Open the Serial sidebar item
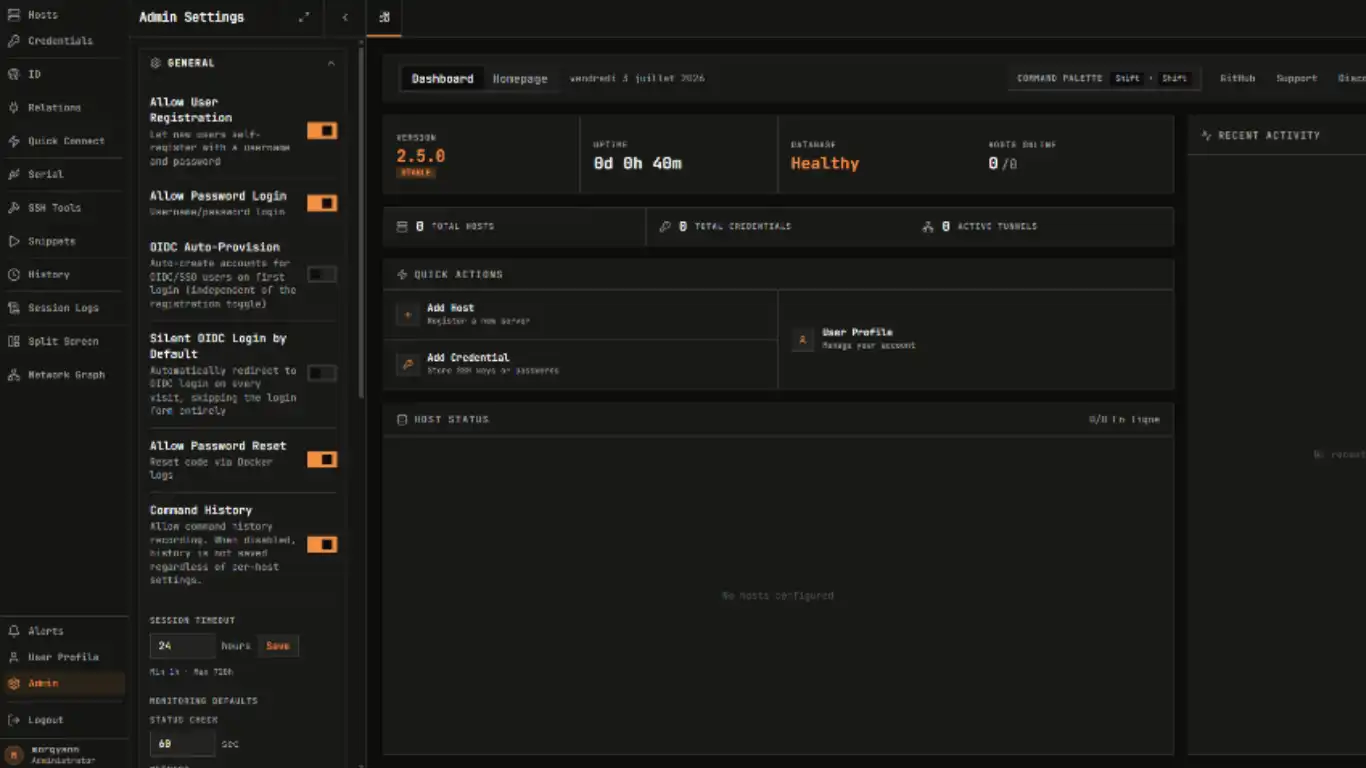 [45, 174]
